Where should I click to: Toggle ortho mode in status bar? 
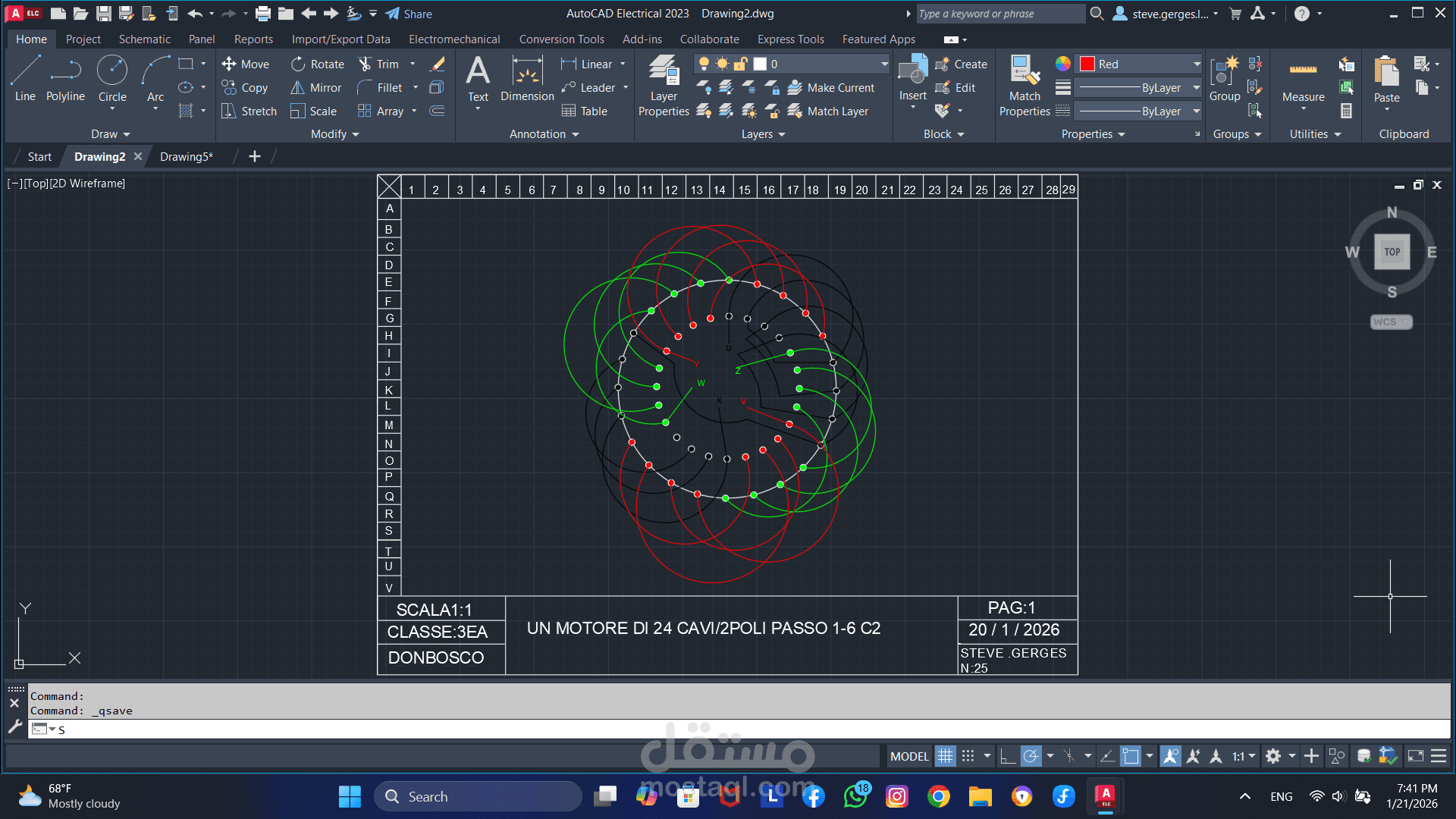point(1007,756)
